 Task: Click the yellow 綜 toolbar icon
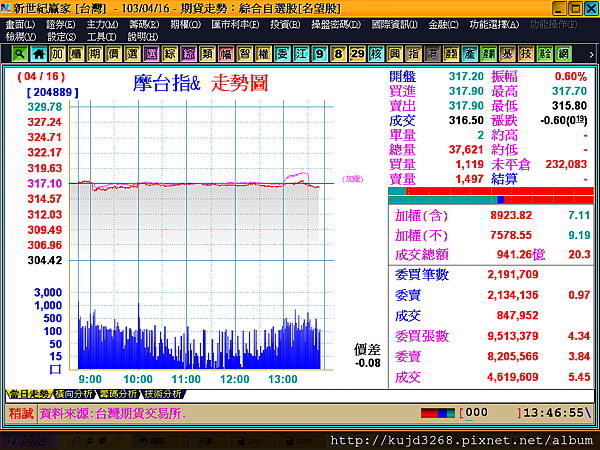point(170,54)
